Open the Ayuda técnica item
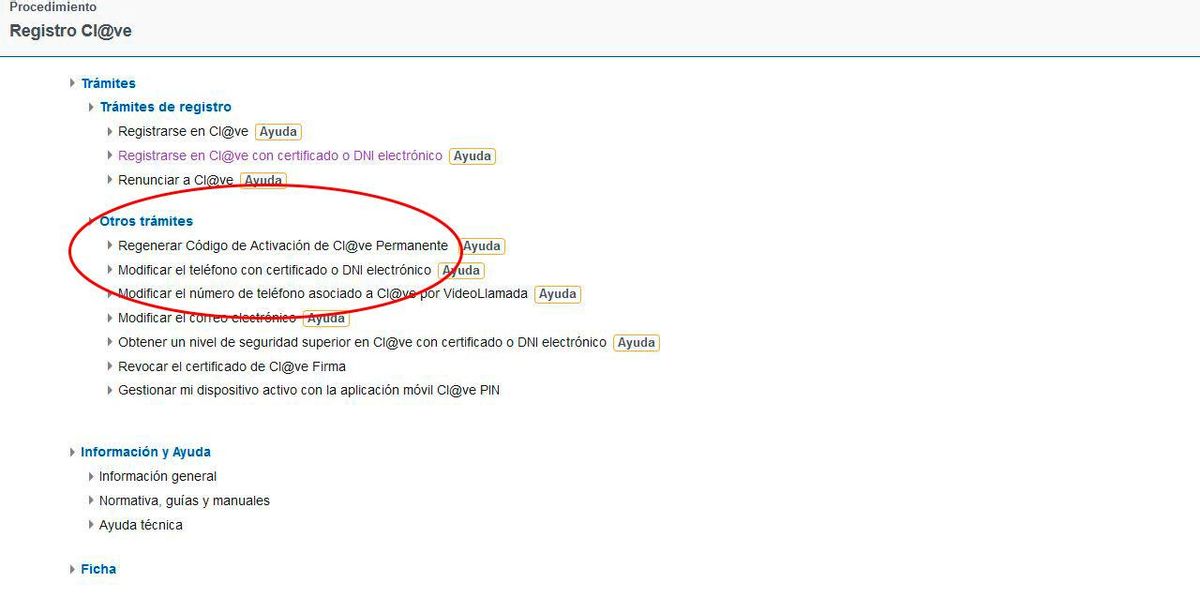 pyautogui.click(x=140, y=525)
